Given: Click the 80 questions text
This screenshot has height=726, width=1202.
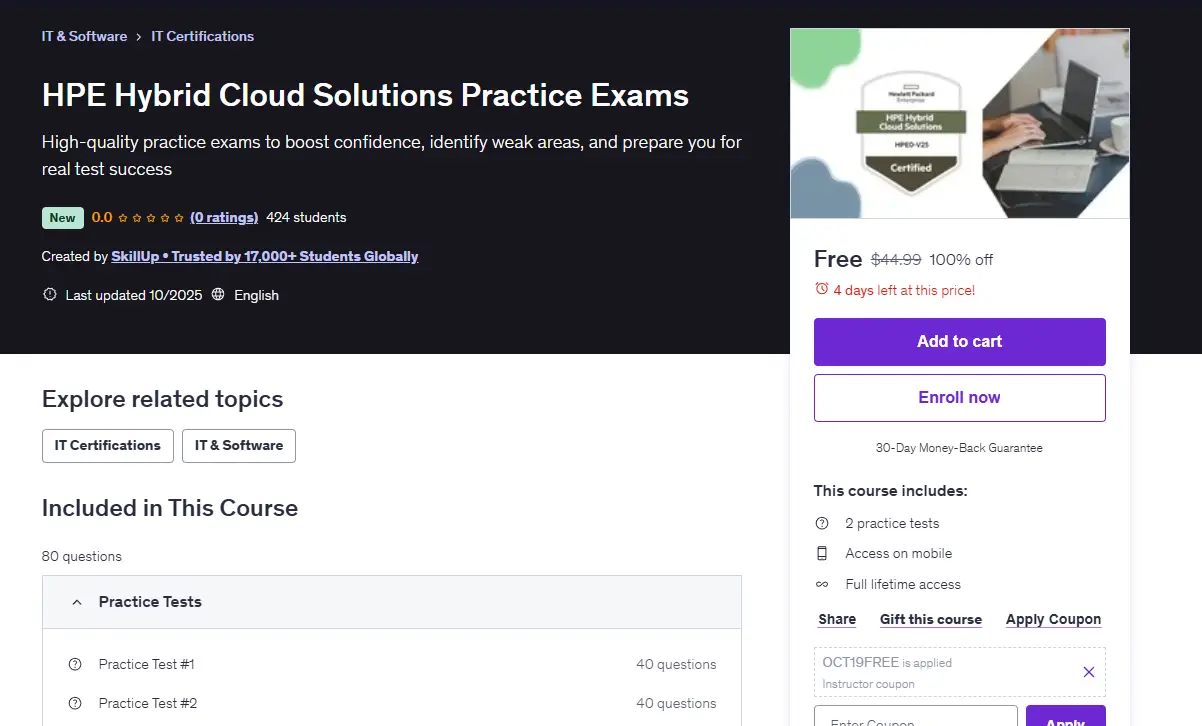Looking at the screenshot, I should [x=82, y=556].
